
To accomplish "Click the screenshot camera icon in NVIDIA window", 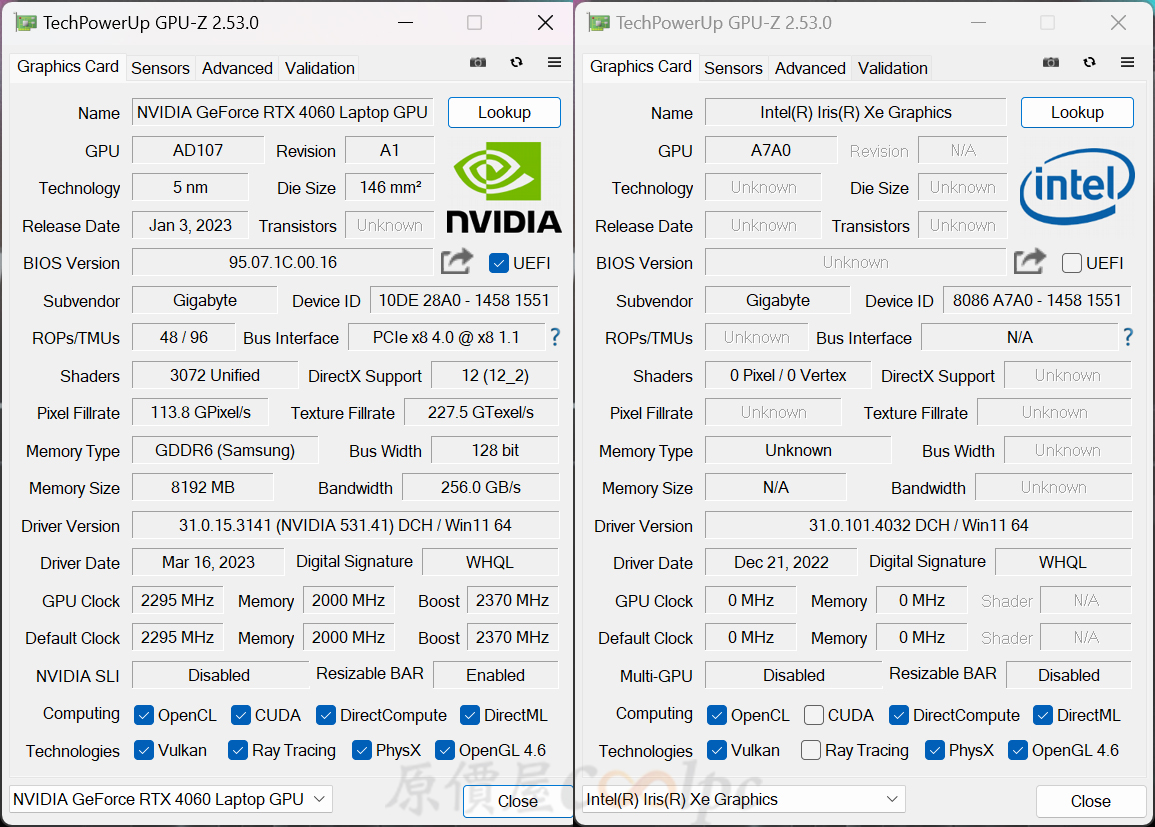I will 478,63.
